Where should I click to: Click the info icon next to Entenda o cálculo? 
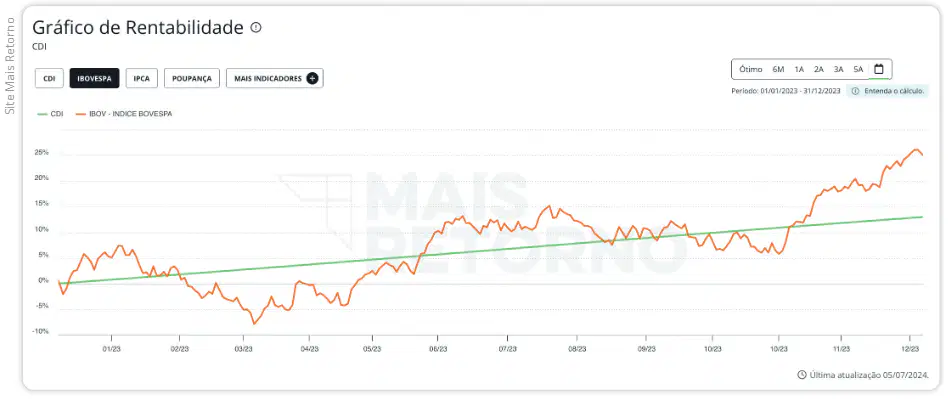click(855, 91)
